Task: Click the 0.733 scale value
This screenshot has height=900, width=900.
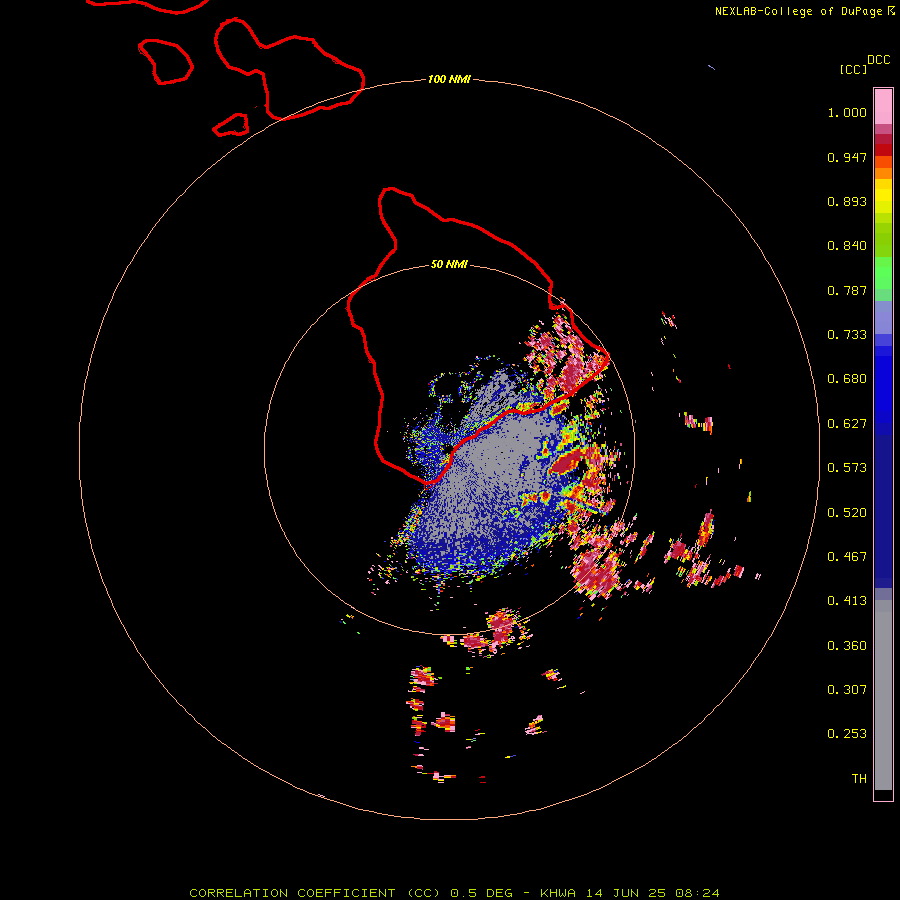Action: click(x=847, y=335)
